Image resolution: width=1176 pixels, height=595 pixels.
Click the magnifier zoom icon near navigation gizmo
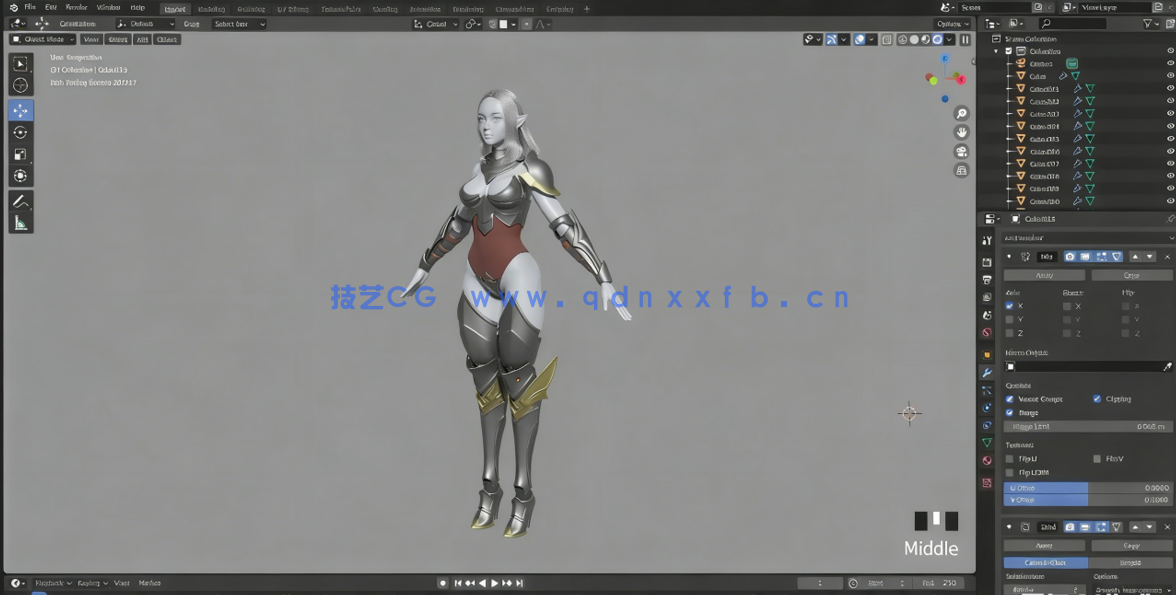[x=961, y=112]
